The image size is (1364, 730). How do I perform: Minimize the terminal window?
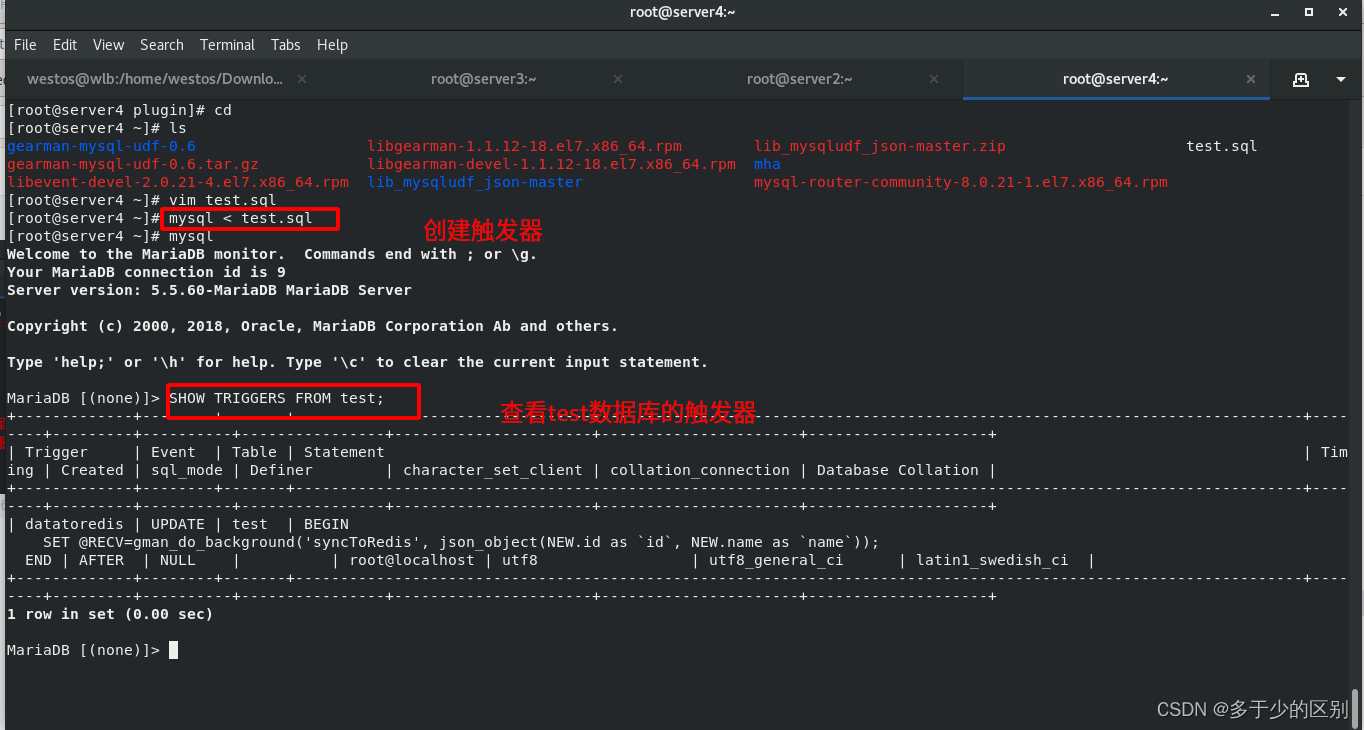(1275, 12)
